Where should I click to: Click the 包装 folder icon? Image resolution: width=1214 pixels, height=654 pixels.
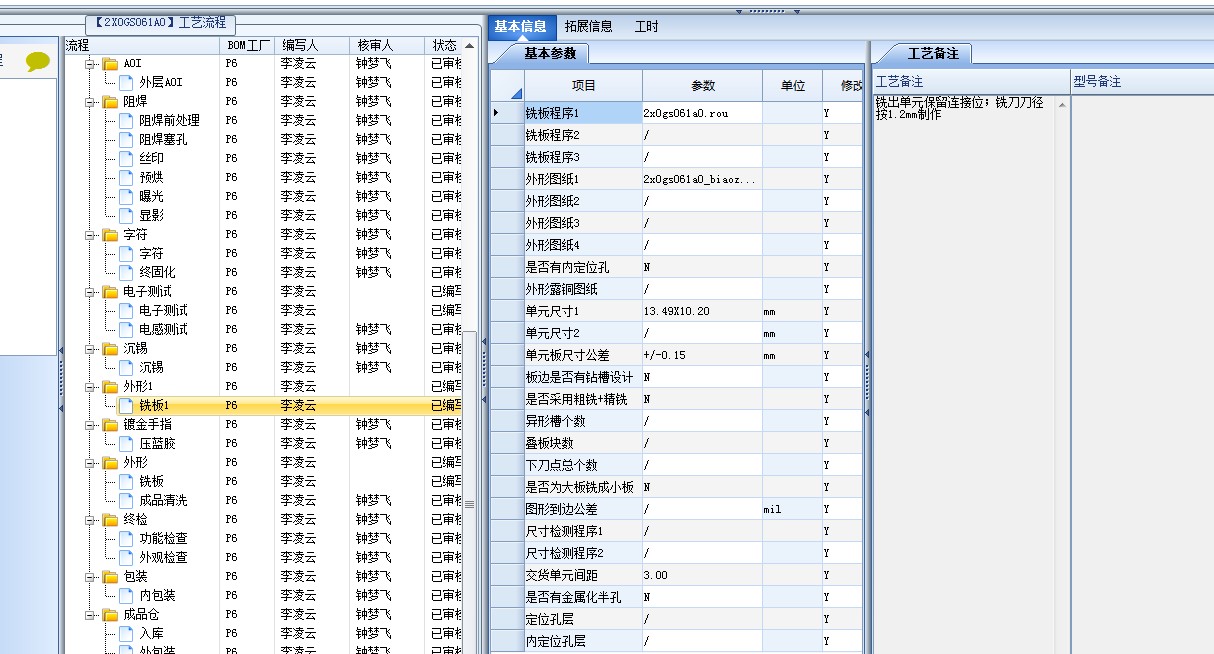[110, 577]
